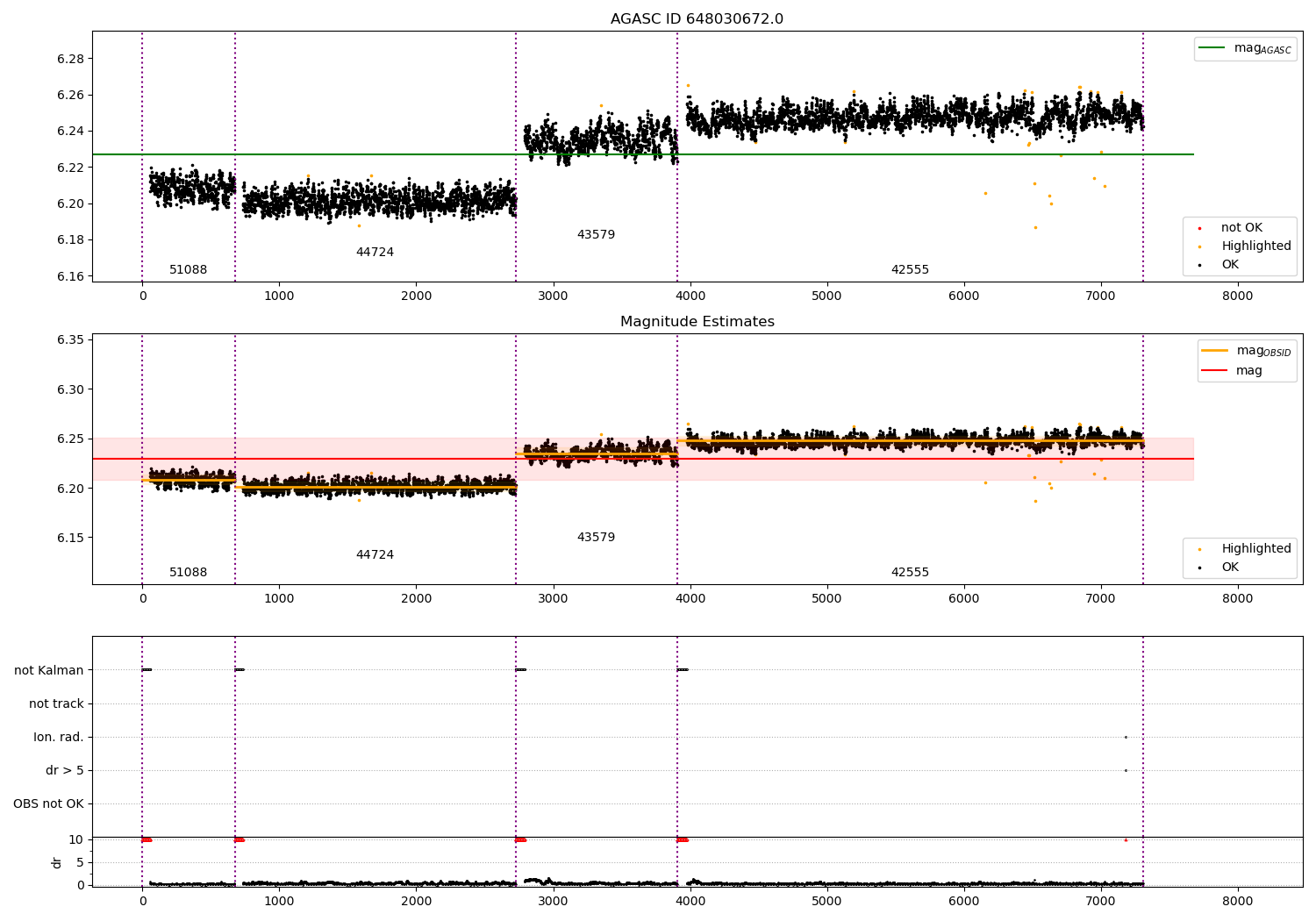This screenshot has width=1316, height=921.
Task: Click the 6.24 y-axis tick in top plot
Action: (x=69, y=131)
